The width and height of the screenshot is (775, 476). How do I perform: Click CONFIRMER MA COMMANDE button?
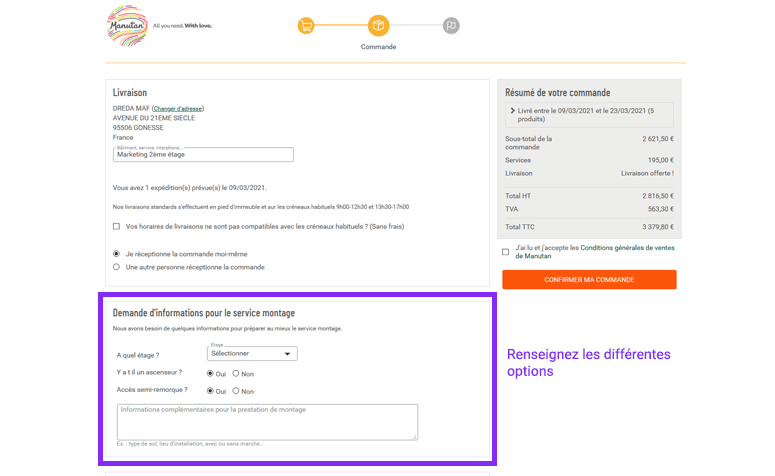point(589,280)
